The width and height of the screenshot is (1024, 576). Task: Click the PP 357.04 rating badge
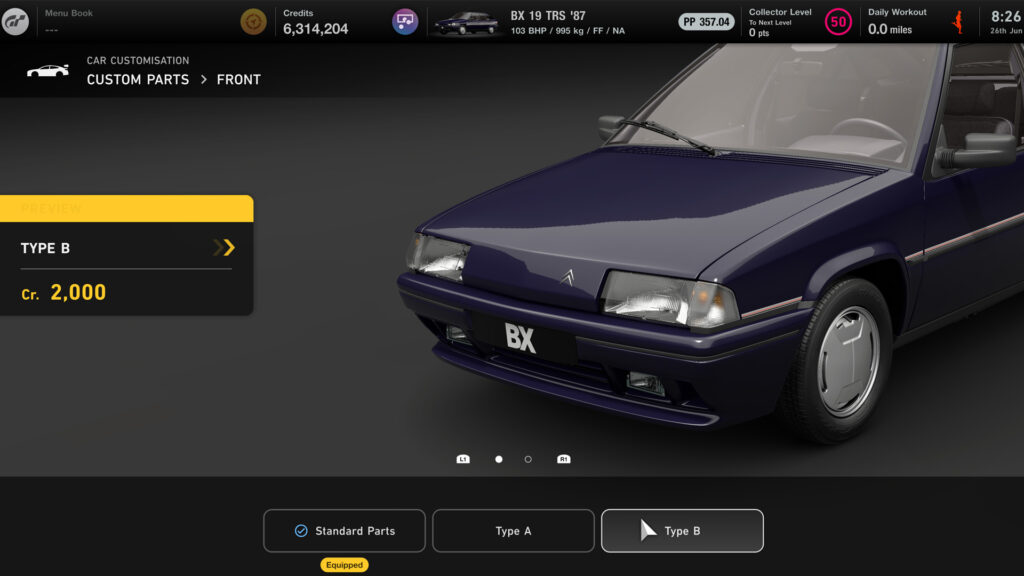[x=706, y=22]
